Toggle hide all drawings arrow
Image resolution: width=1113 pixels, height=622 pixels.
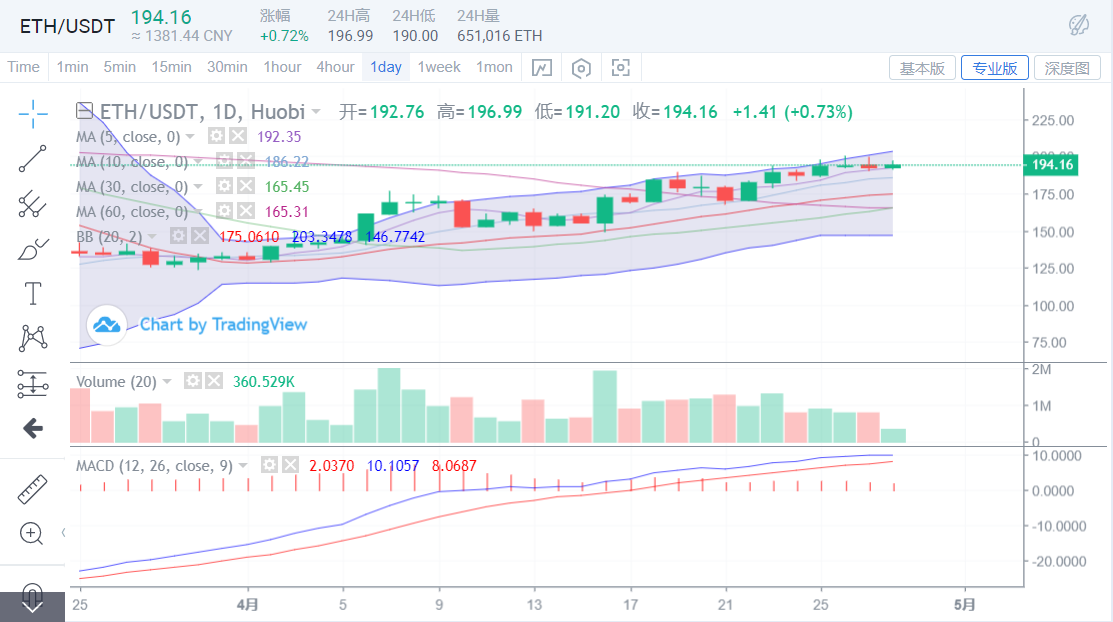click(33, 428)
